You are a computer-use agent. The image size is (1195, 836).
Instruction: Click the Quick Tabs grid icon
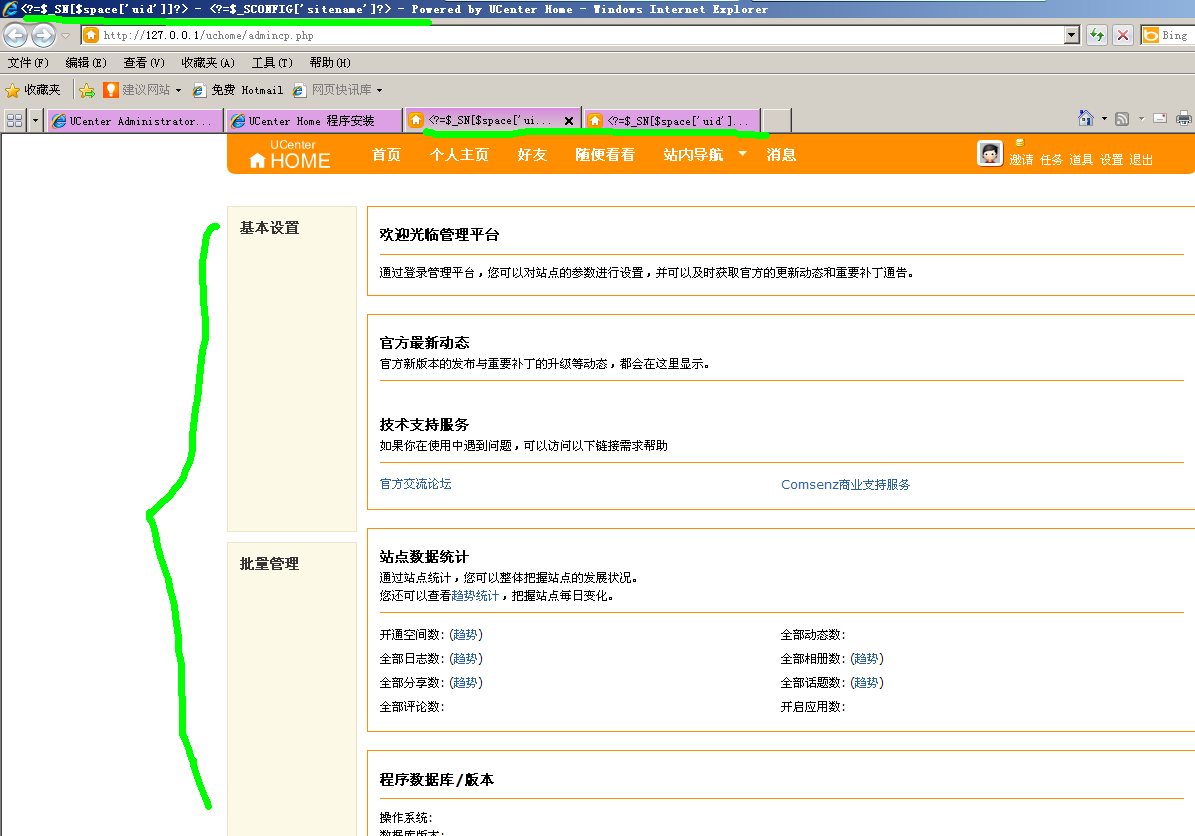(14, 120)
